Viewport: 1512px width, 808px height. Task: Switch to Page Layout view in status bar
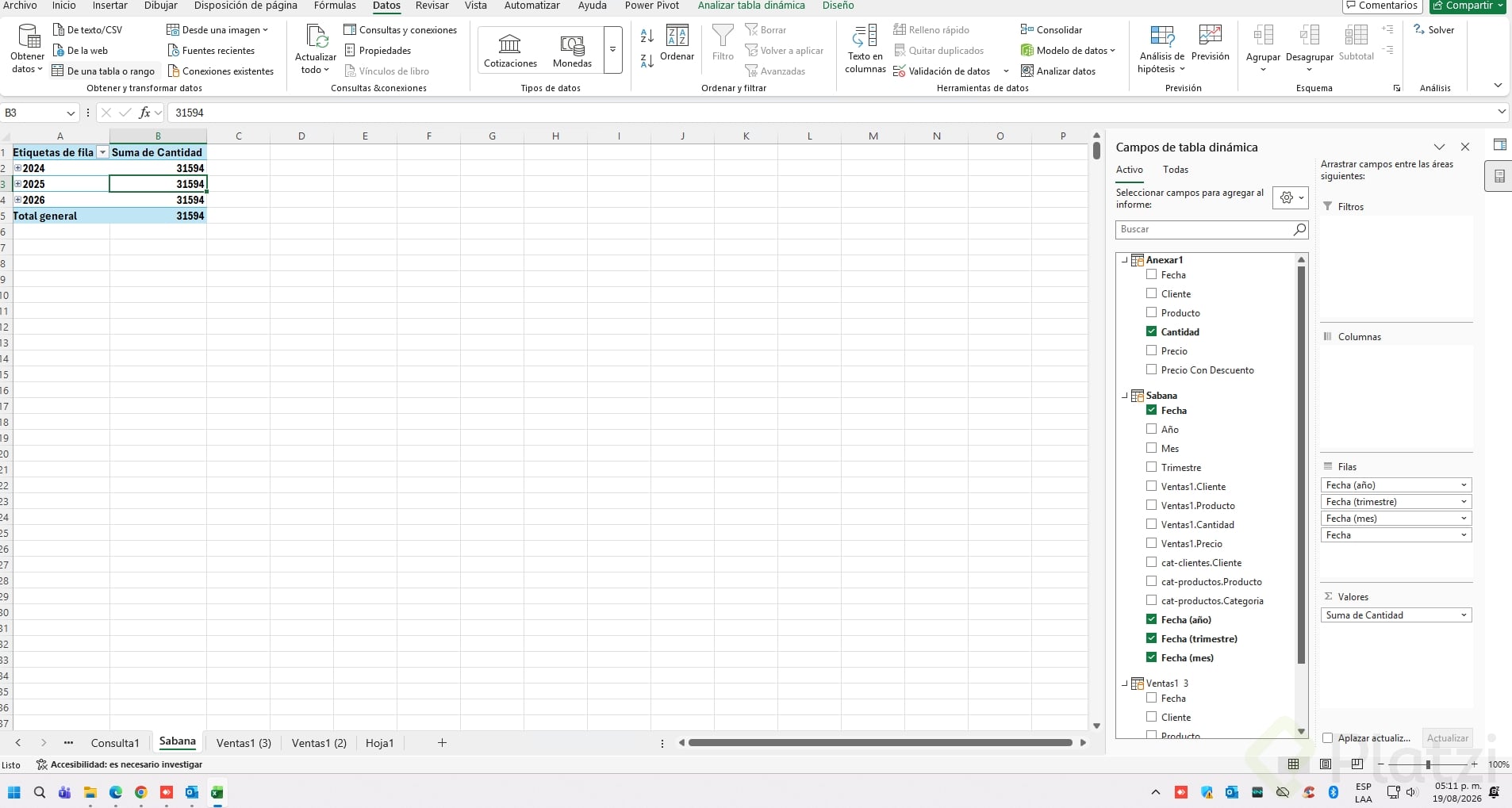pyautogui.click(x=1326, y=764)
